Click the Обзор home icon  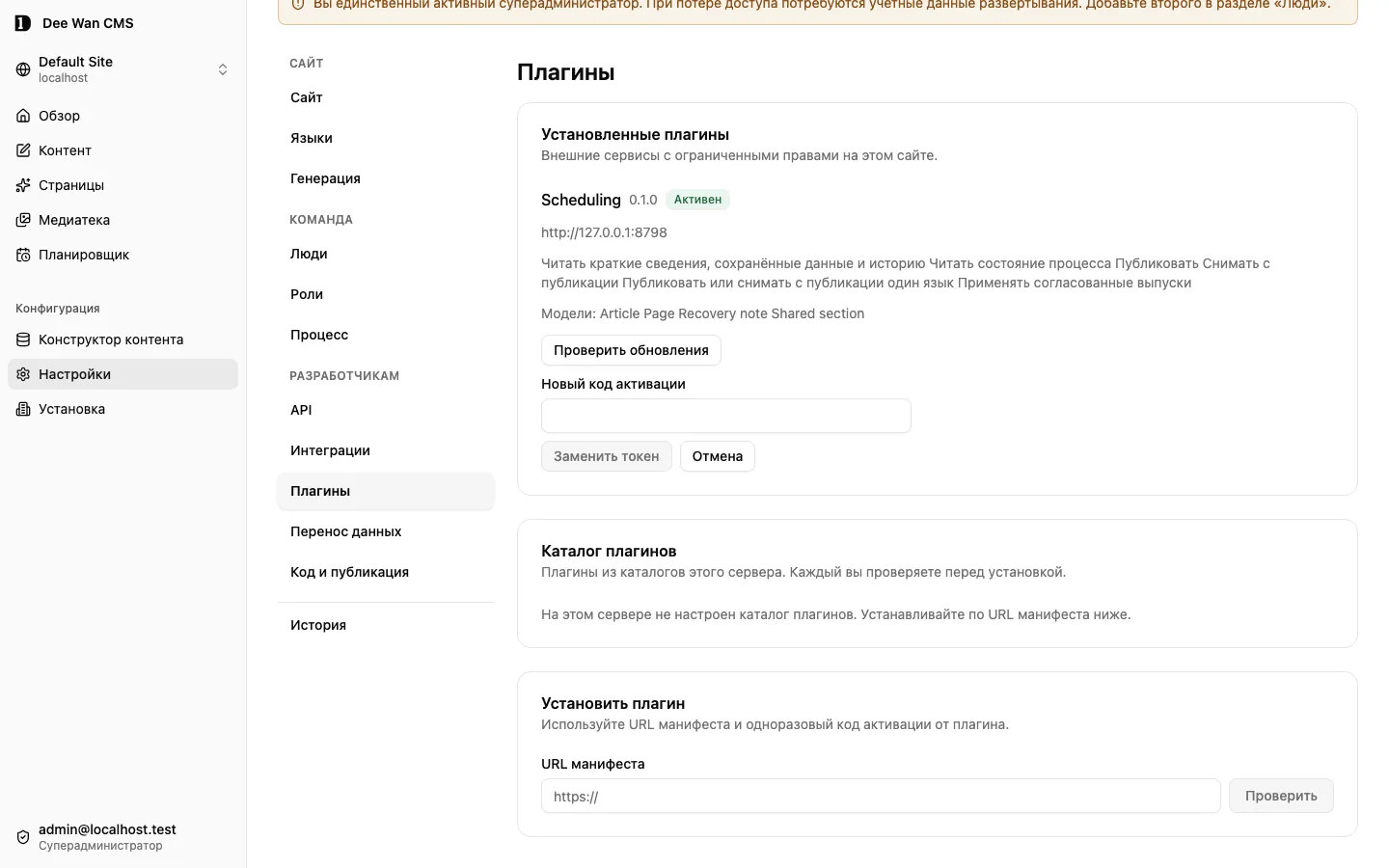pos(23,116)
